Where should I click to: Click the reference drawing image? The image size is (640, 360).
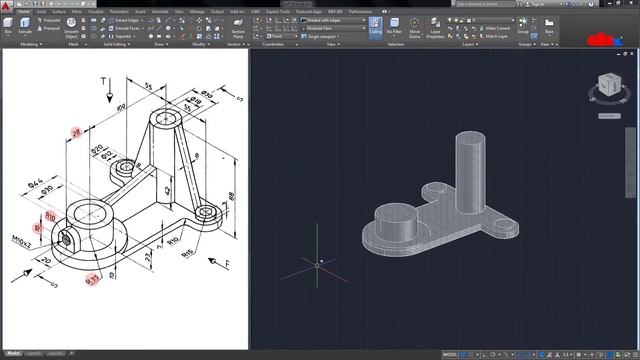tap(126, 199)
